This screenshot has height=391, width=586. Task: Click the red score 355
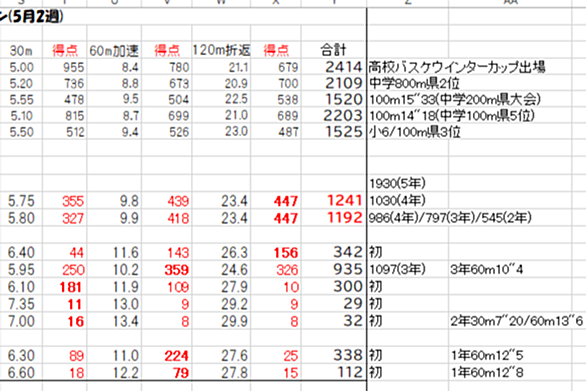pos(73,201)
